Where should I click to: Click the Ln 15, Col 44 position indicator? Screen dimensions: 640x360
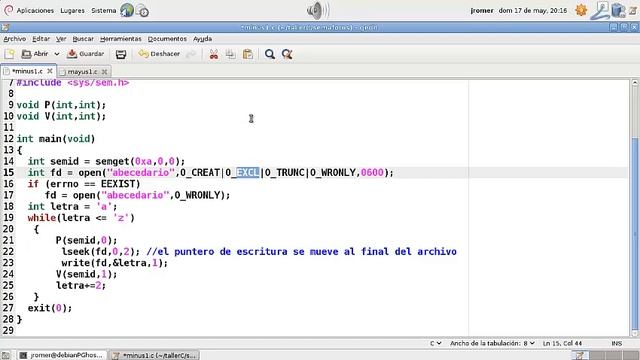pyautogui.click(x=562, y=343)
